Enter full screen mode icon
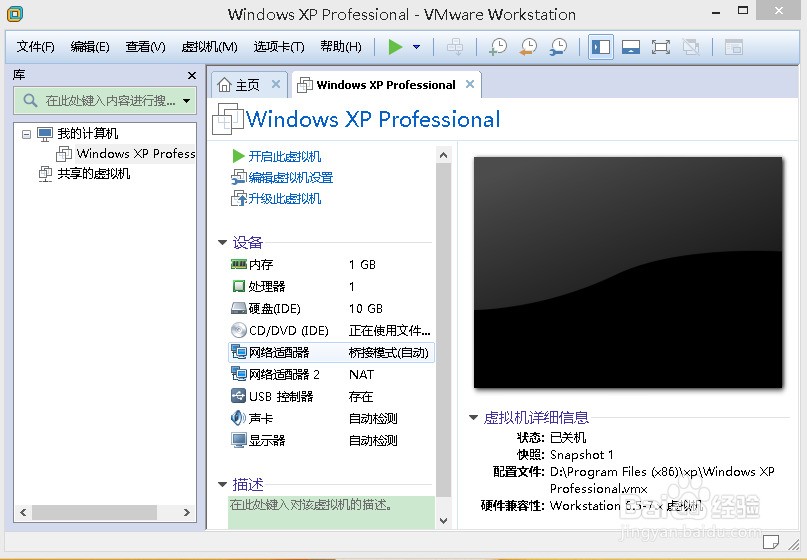 (x=661, y=47)
